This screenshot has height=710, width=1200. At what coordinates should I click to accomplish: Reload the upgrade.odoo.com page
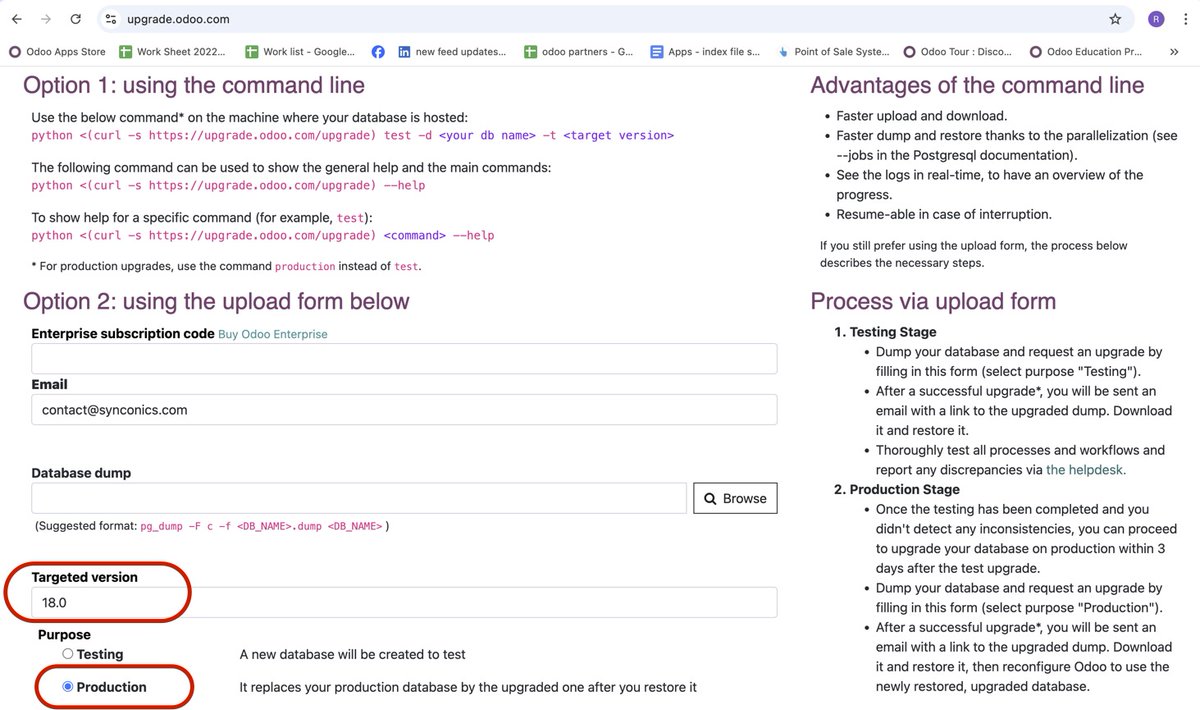pyautogui.click(x=76, y=19)
